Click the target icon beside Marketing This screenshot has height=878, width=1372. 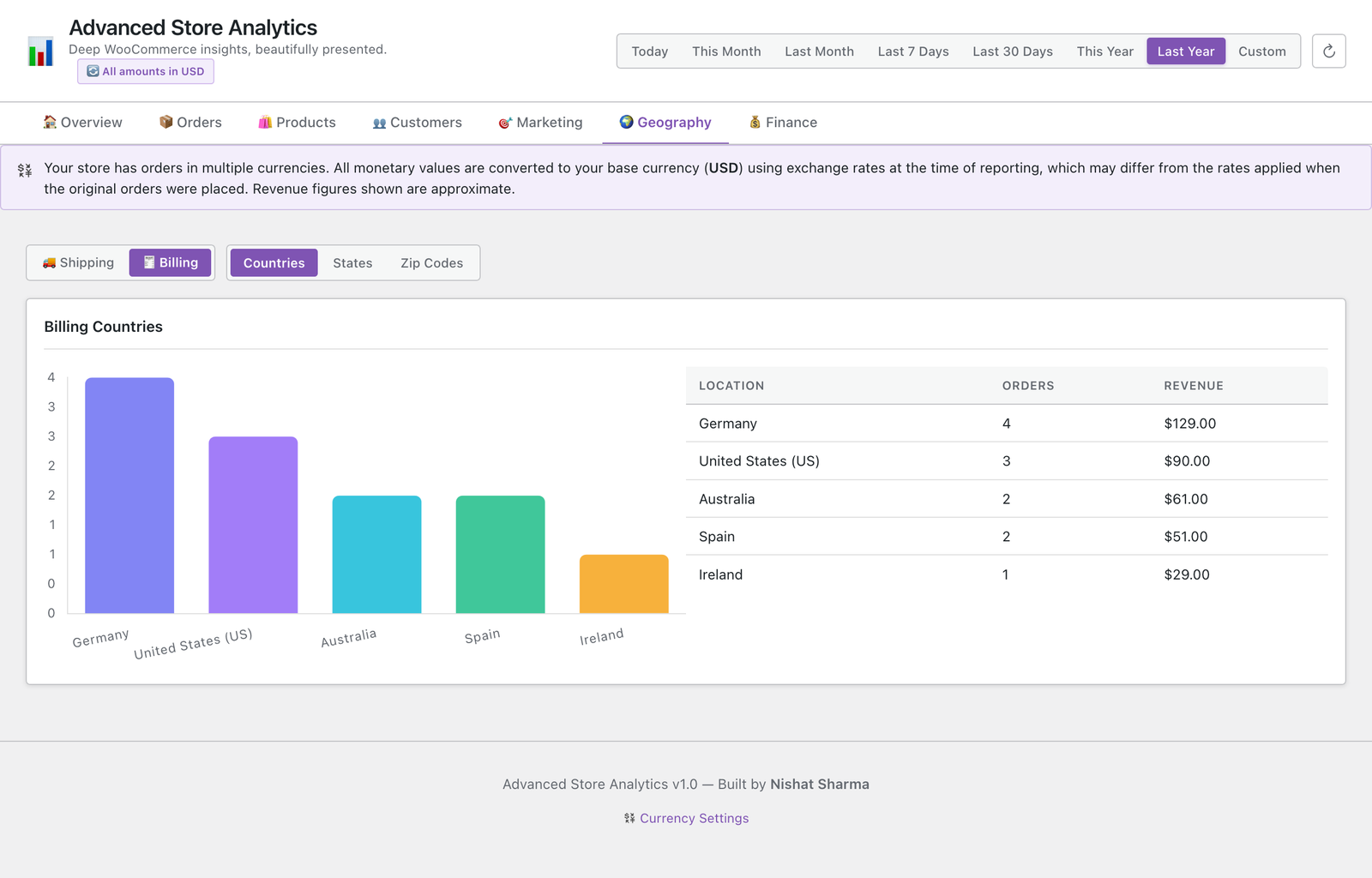pyautogui.click(x=506, y=123)
